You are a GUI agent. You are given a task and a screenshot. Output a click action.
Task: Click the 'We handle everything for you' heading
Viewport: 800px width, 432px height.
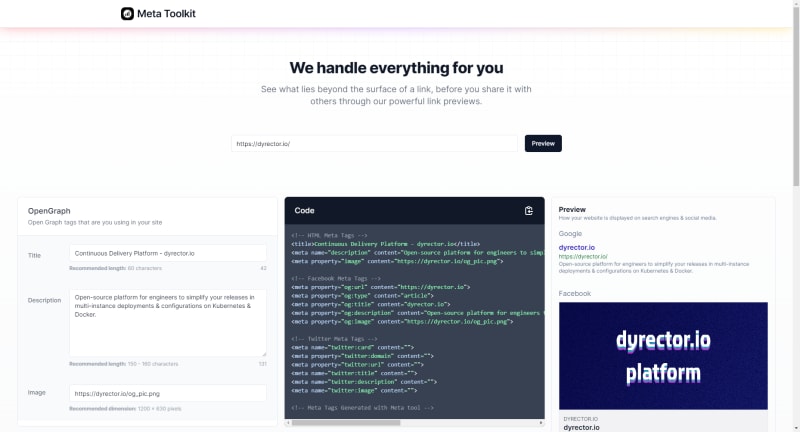pyautogui.click(x=396, y=68)
